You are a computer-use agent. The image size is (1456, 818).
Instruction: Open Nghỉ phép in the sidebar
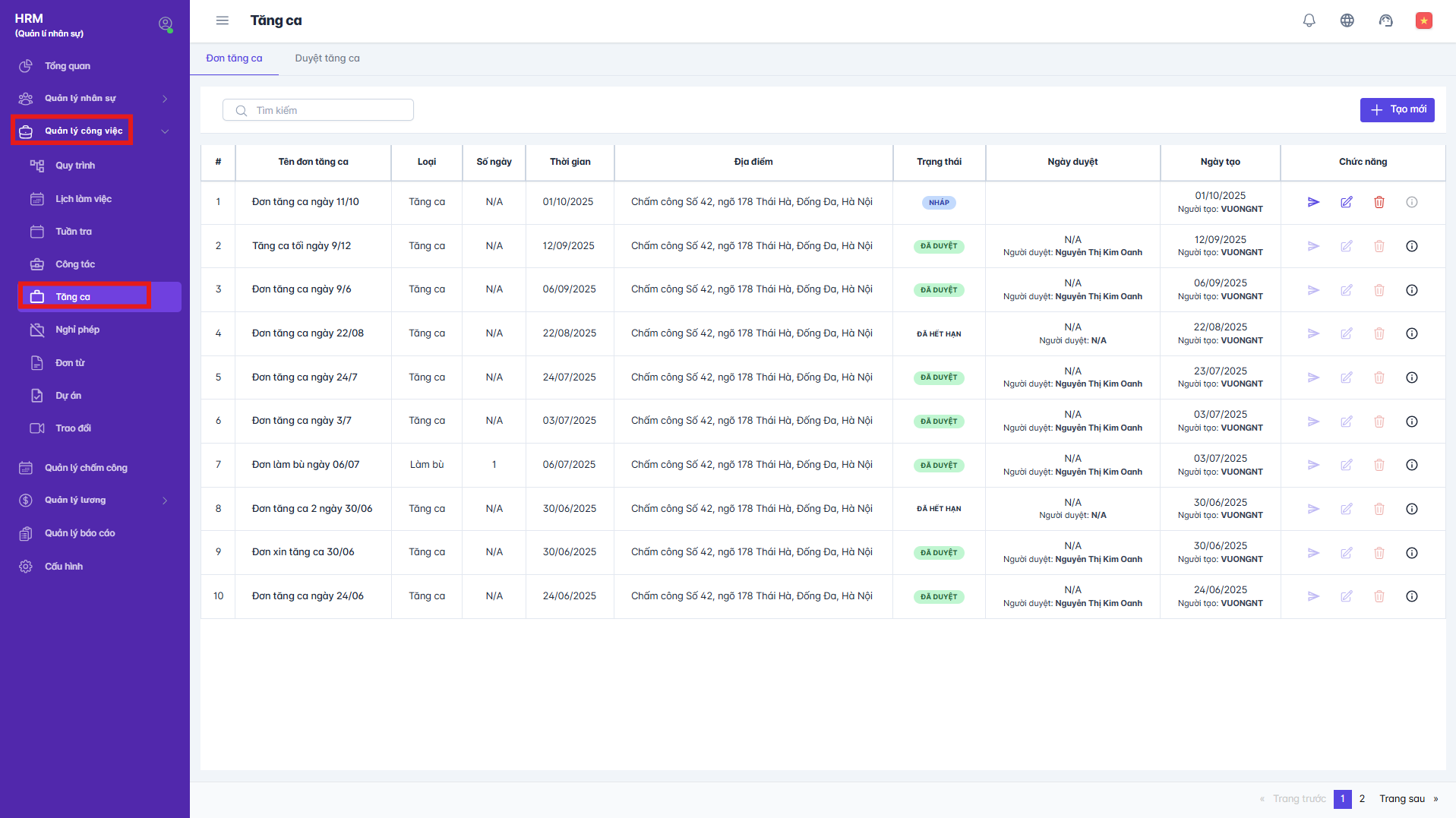pos(77,330)
